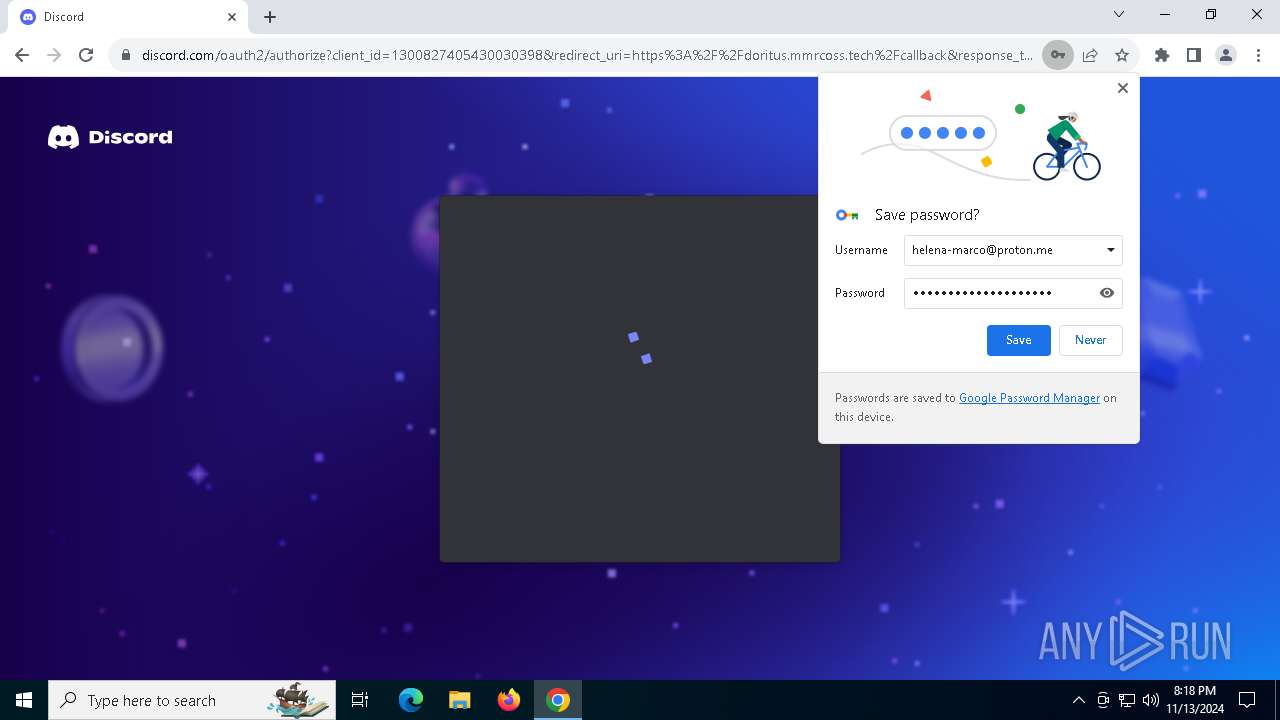The width and height of the screenshot is (1280, 720).
Task: Go forward with the forward arrow
Action: click(54, 55)
